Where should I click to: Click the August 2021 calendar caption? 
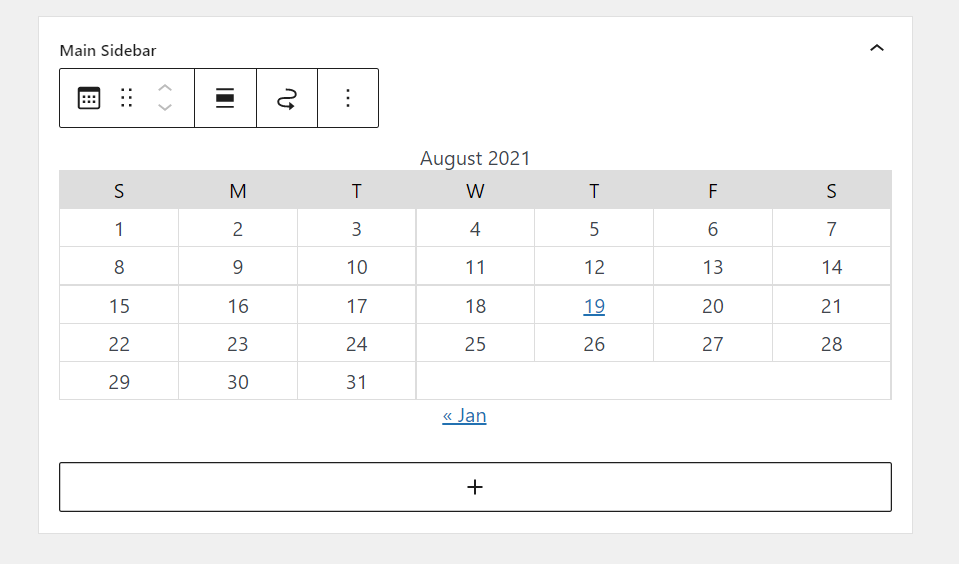[475, 158]
